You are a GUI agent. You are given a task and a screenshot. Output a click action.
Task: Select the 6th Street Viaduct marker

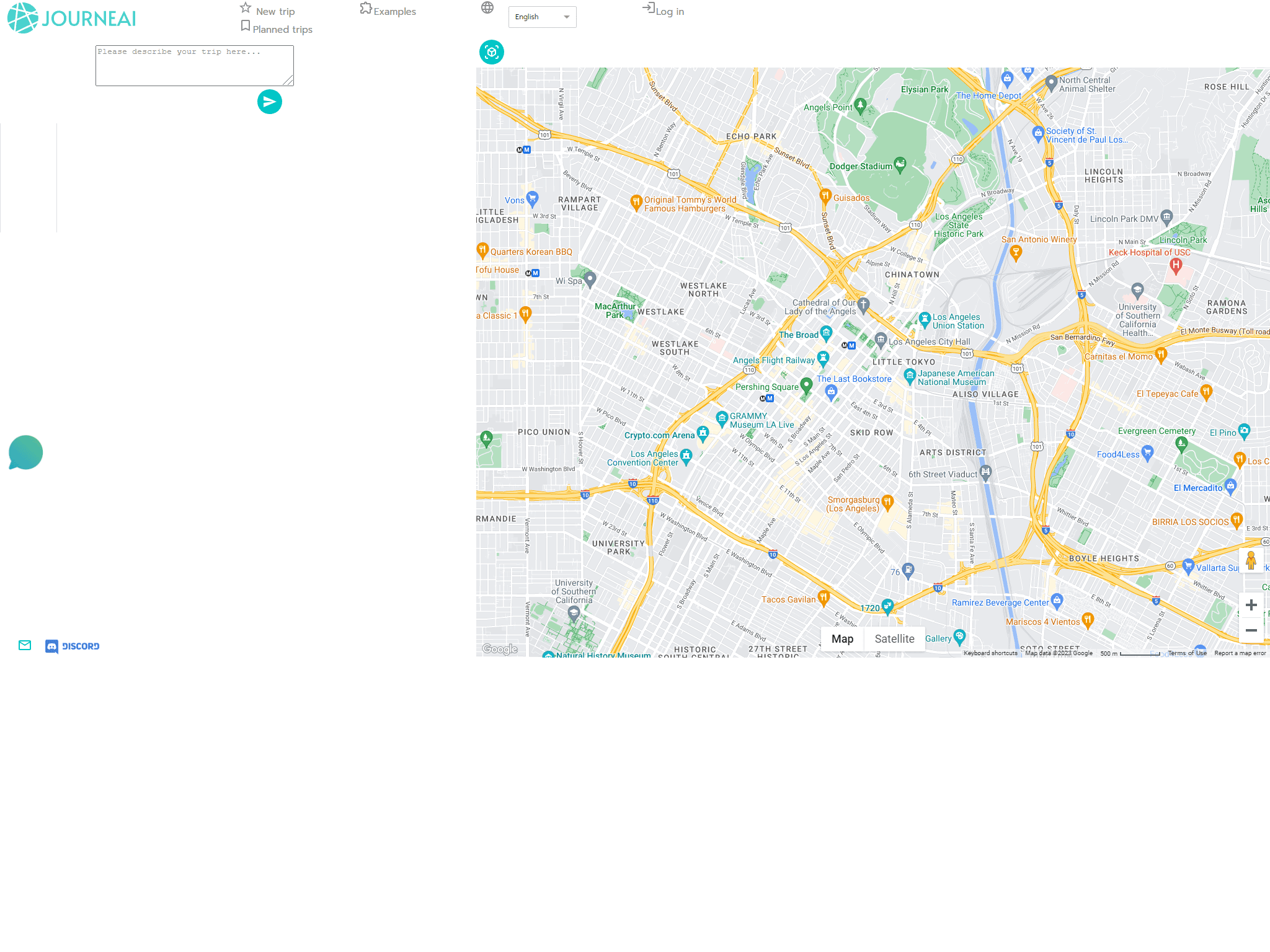985,473
